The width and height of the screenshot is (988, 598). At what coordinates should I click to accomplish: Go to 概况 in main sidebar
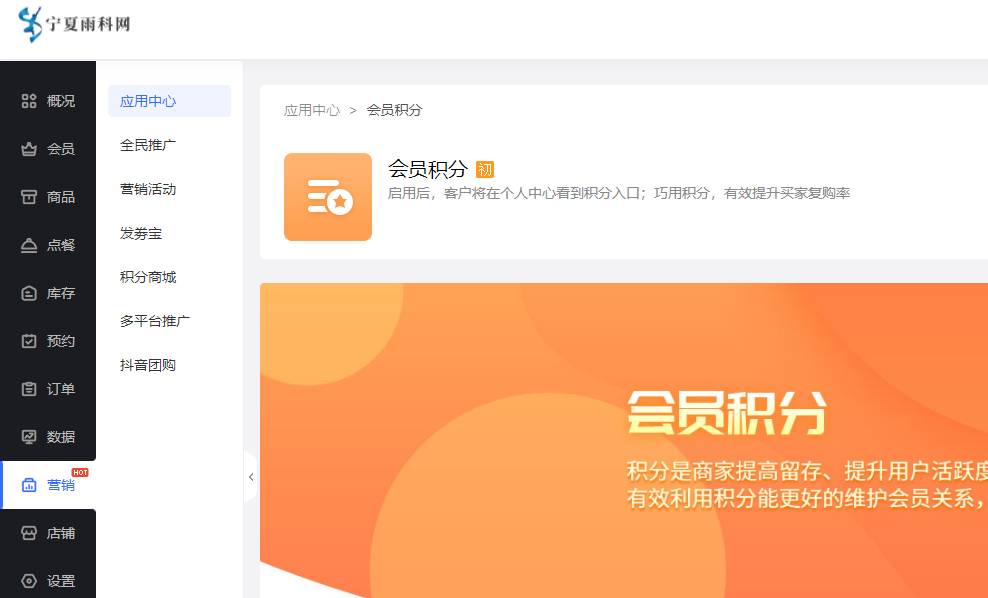[60, 101]
